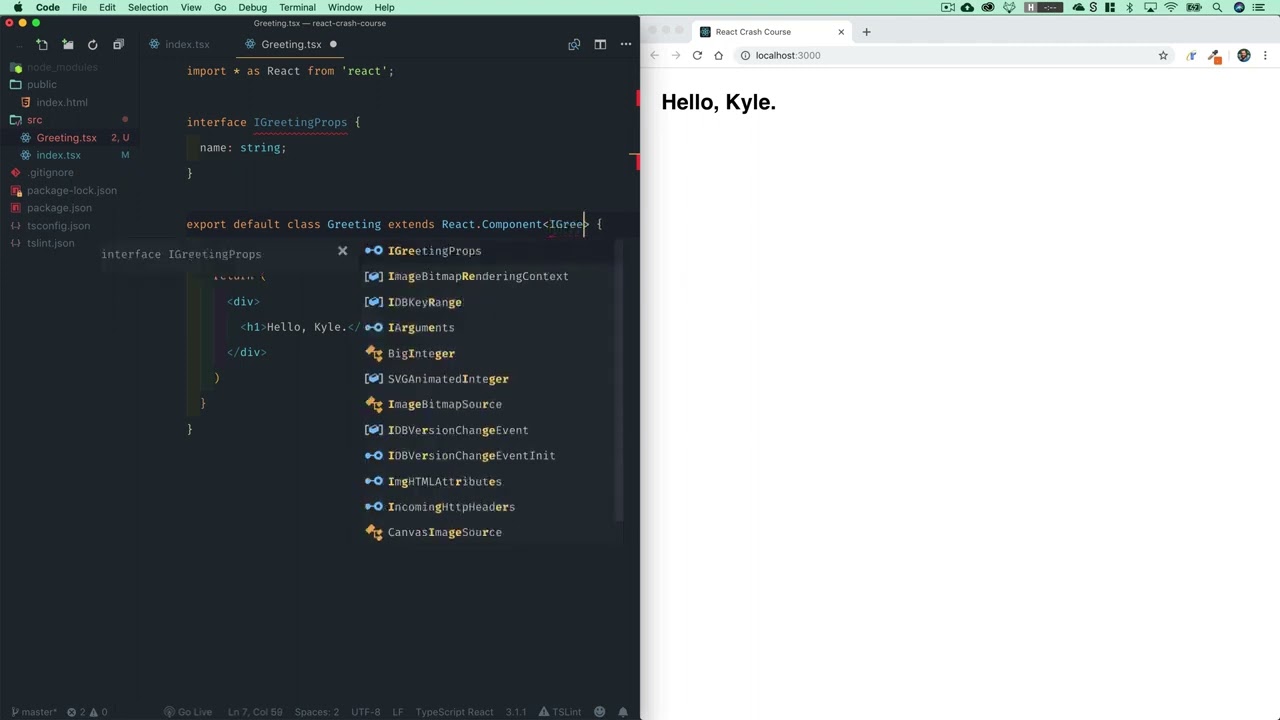Image resolution: width=1280 pixels, height=720 pixels.
Task: Open the Selection menu
Action: click(x=148, y=7)
